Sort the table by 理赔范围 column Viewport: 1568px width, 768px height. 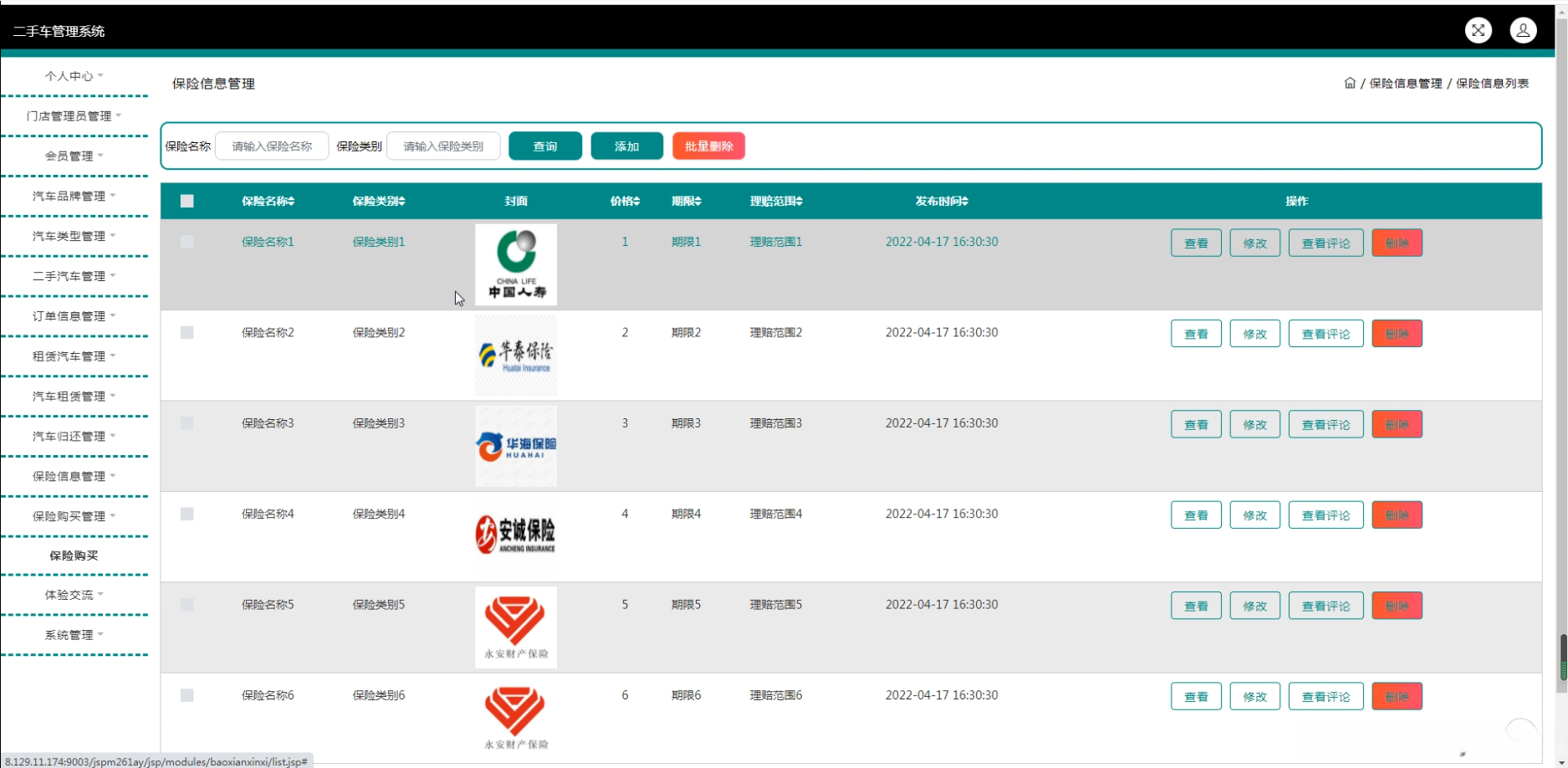(776, 201)
